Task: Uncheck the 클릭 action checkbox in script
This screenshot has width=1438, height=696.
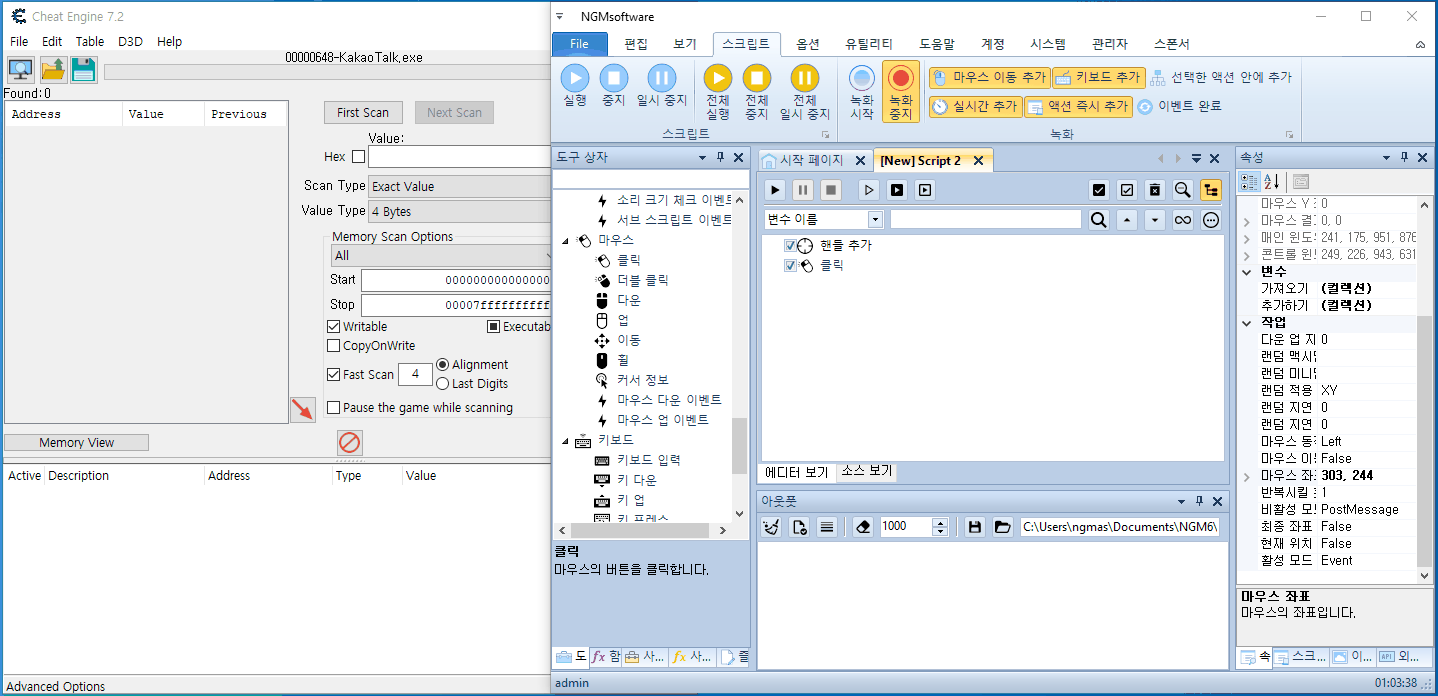Action: [x=791, y=266]
